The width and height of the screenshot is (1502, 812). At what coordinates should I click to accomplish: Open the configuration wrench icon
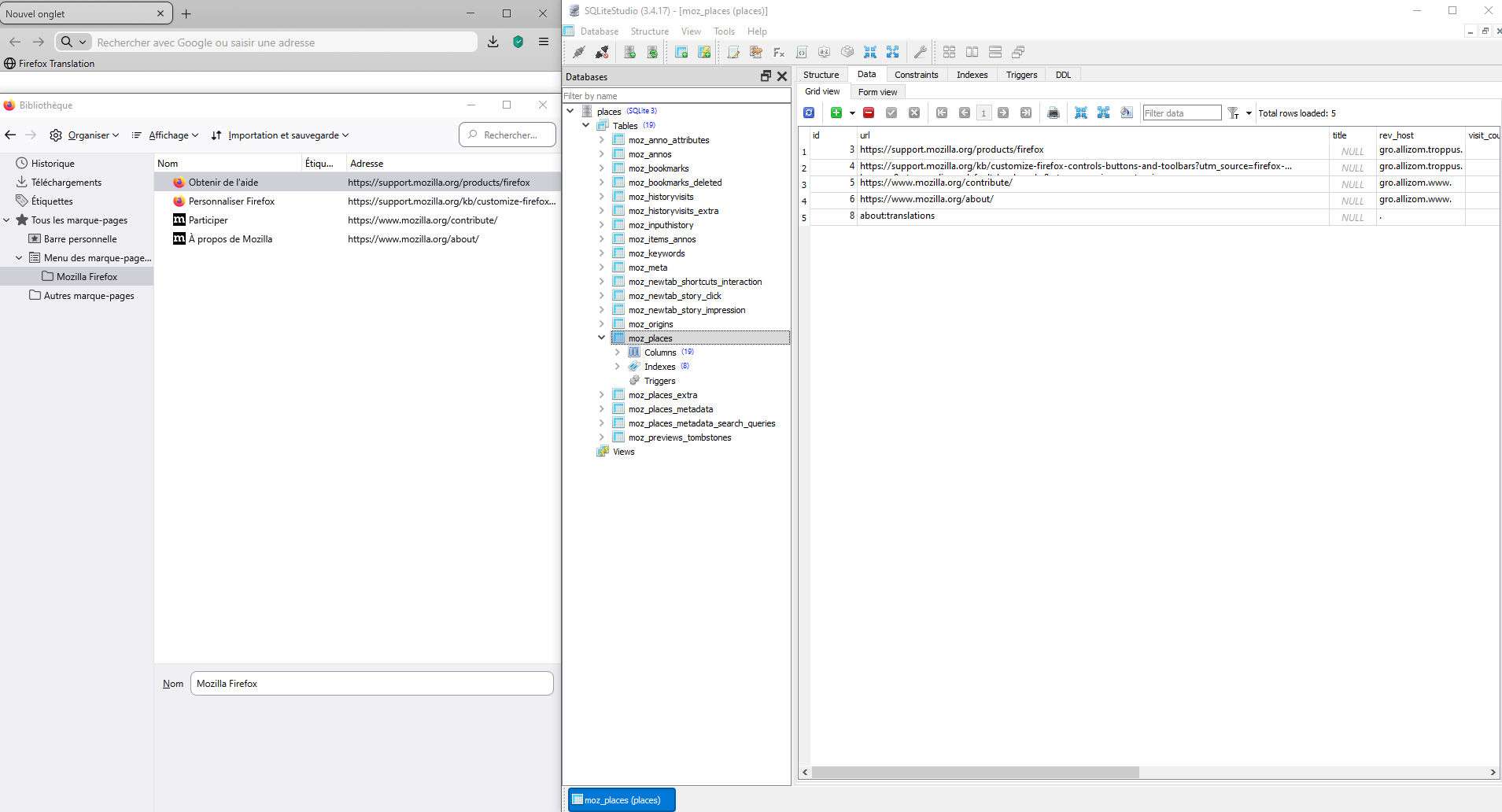pyautogui.click(x=920, y=52)
